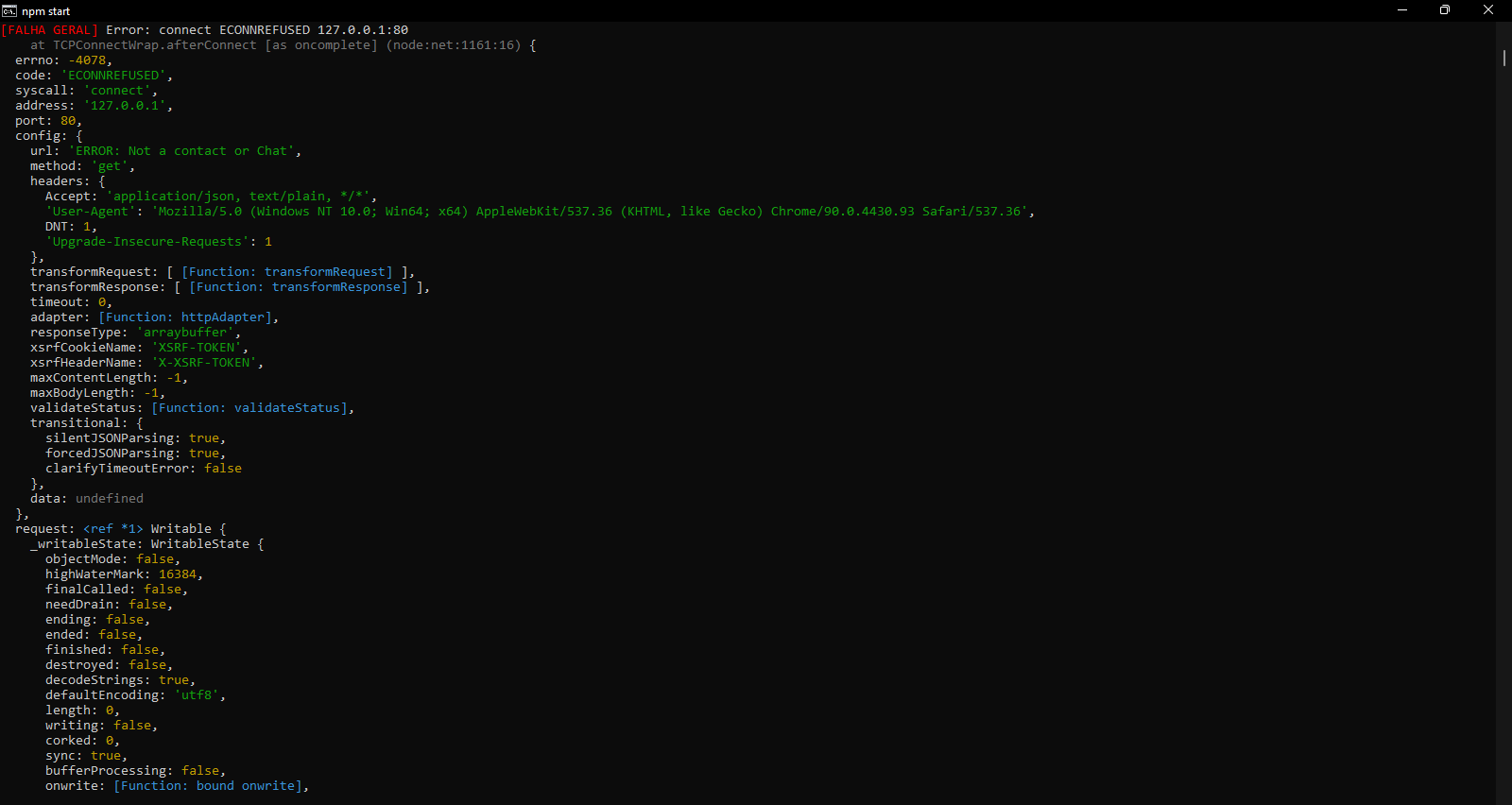Click the 'maxContentLength: -1' line

[x=108, y=378]
